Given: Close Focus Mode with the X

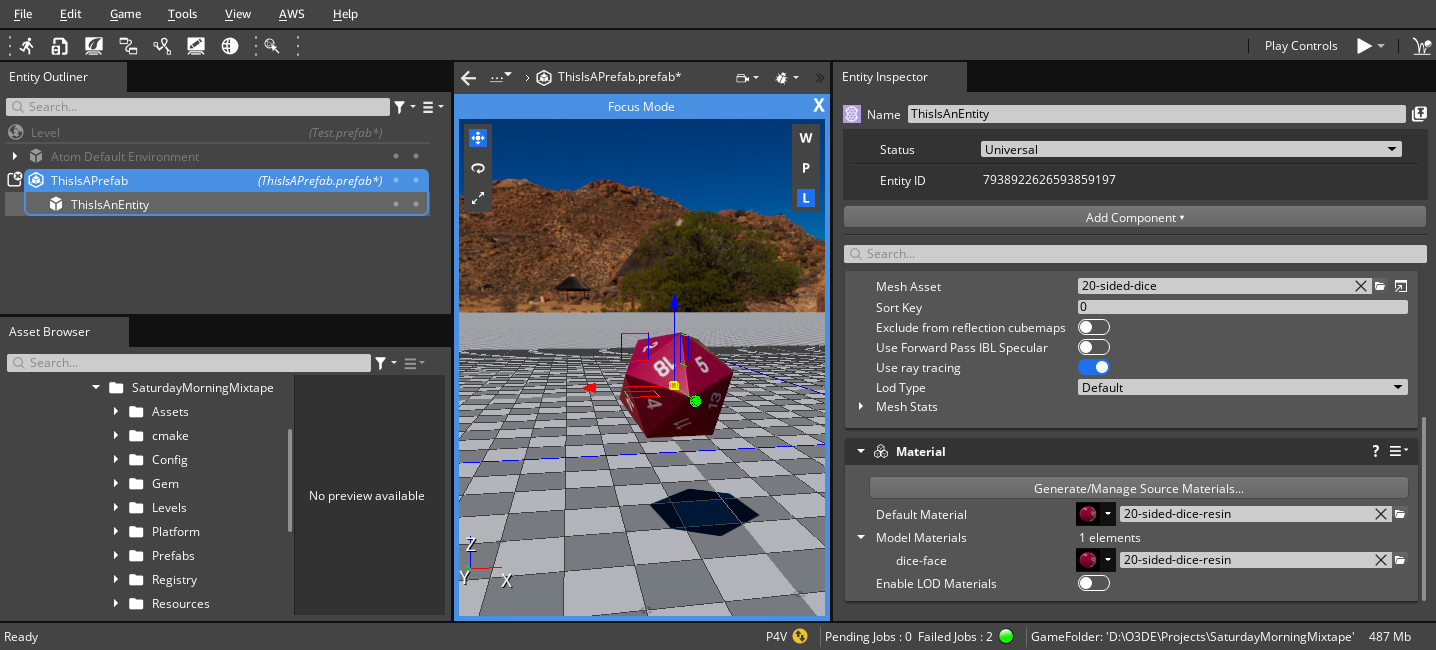Looking at the screenshot, I should click(818, 106).
